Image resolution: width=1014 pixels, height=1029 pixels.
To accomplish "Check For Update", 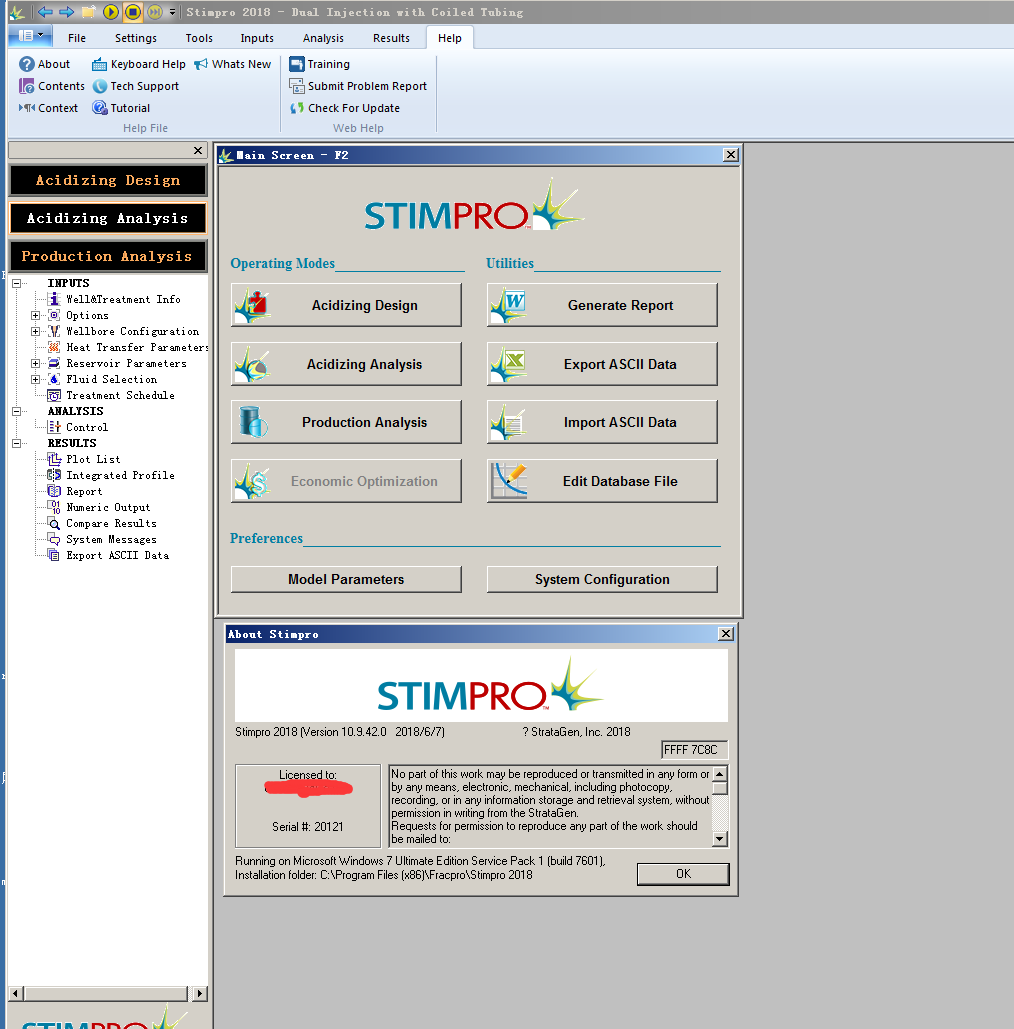I will click(x=345, y=108).
